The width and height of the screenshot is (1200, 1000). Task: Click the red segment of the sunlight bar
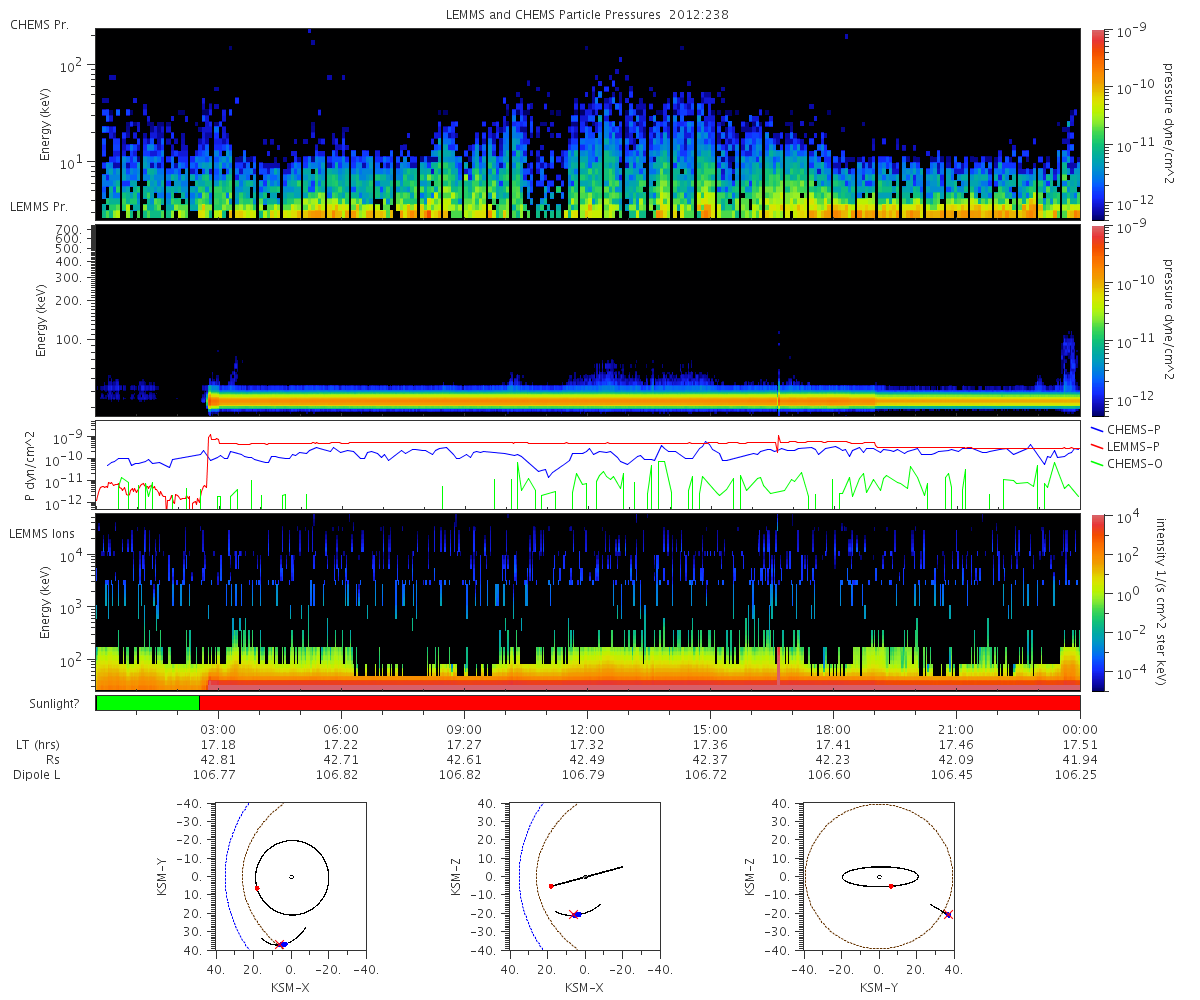coord(640,703)
